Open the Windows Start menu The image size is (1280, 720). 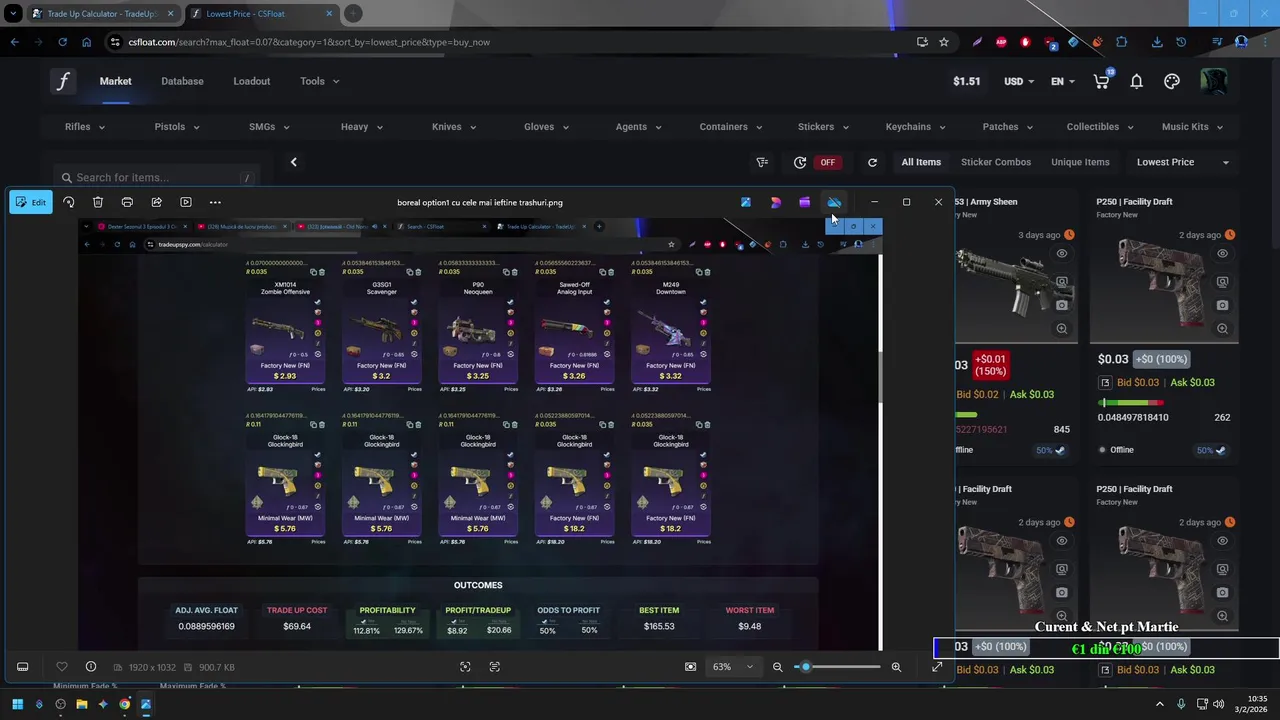coord(17,704)
